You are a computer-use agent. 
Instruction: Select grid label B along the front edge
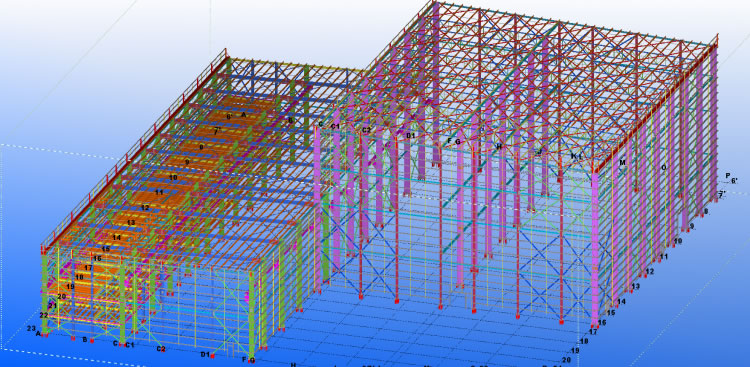[85, 340]
